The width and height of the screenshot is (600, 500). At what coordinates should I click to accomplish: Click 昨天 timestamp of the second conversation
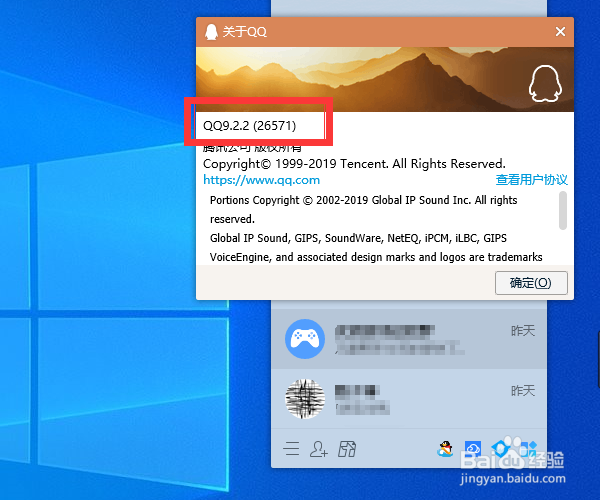[523, 391]
